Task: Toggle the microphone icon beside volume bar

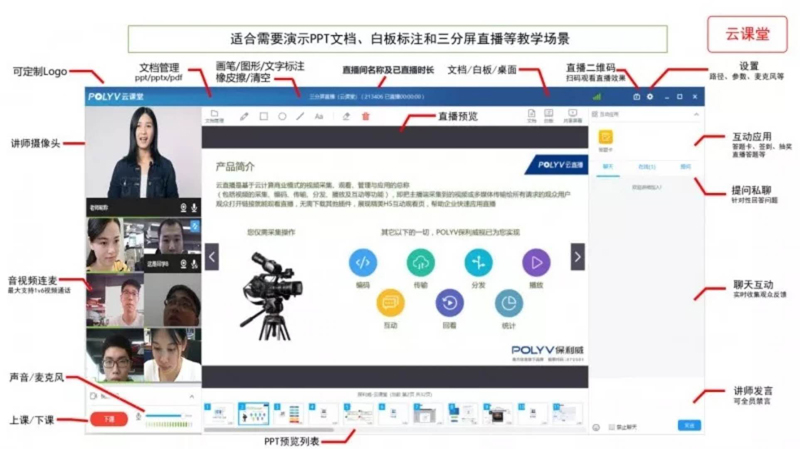Action: coord(138,417)
